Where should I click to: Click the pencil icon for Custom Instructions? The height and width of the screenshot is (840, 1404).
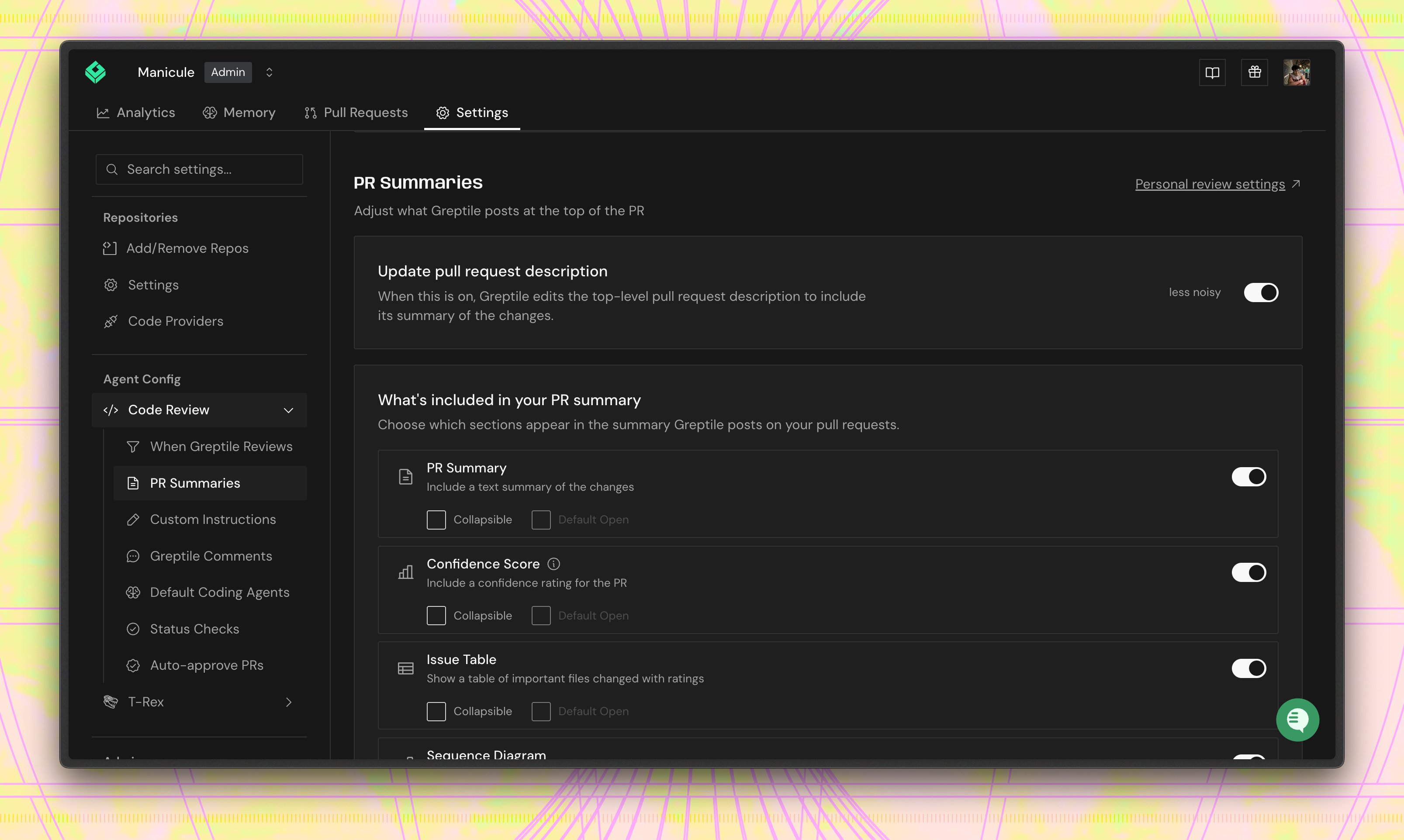[133, 520]
